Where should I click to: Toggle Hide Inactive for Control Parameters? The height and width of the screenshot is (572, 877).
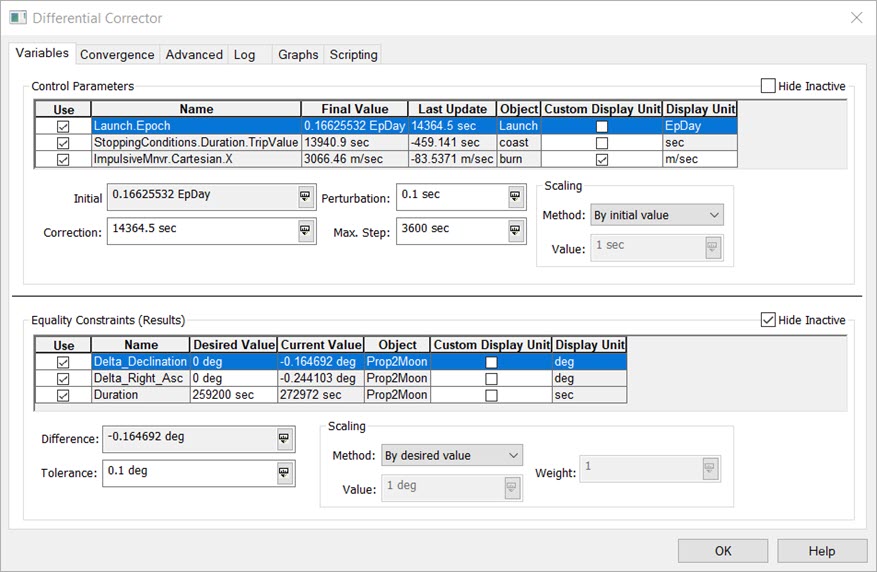click(768, 87)
